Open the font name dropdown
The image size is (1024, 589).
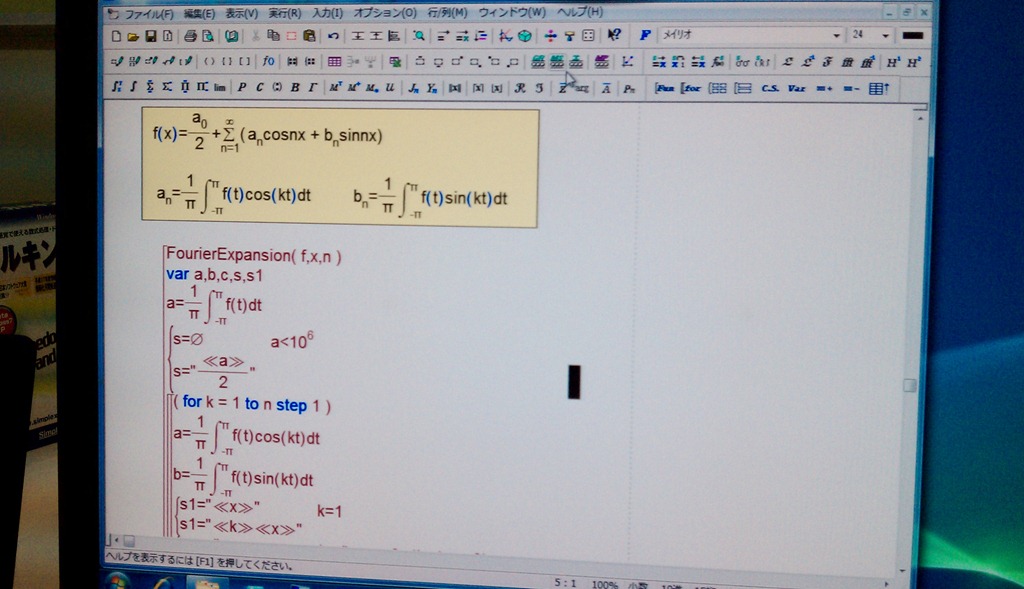click(836, 35)
